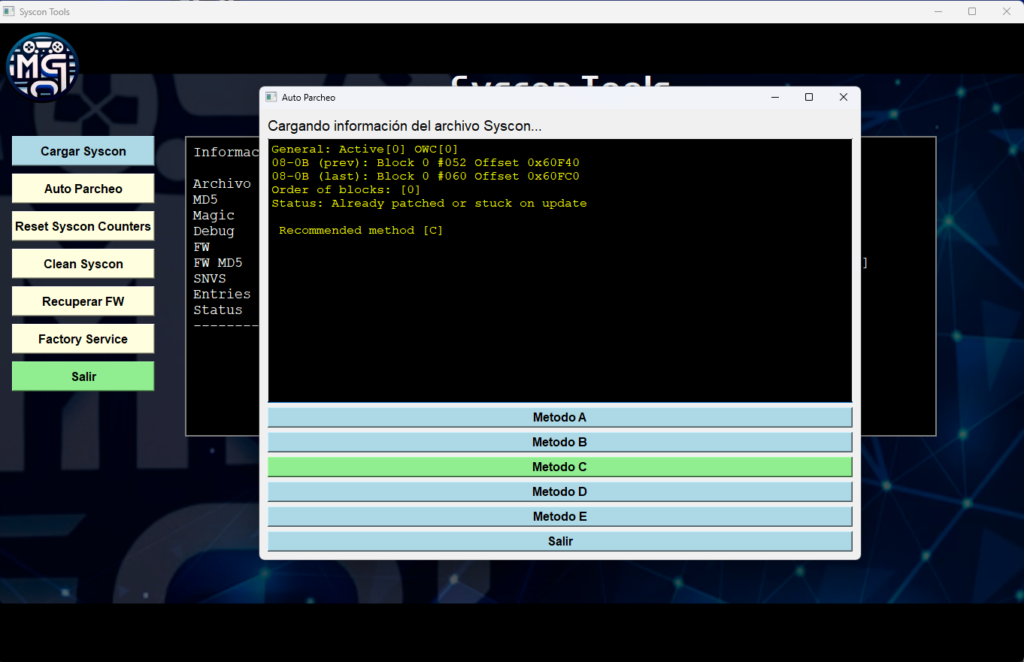
Task: Select the Metodo B button
Action: coord(559,442)
